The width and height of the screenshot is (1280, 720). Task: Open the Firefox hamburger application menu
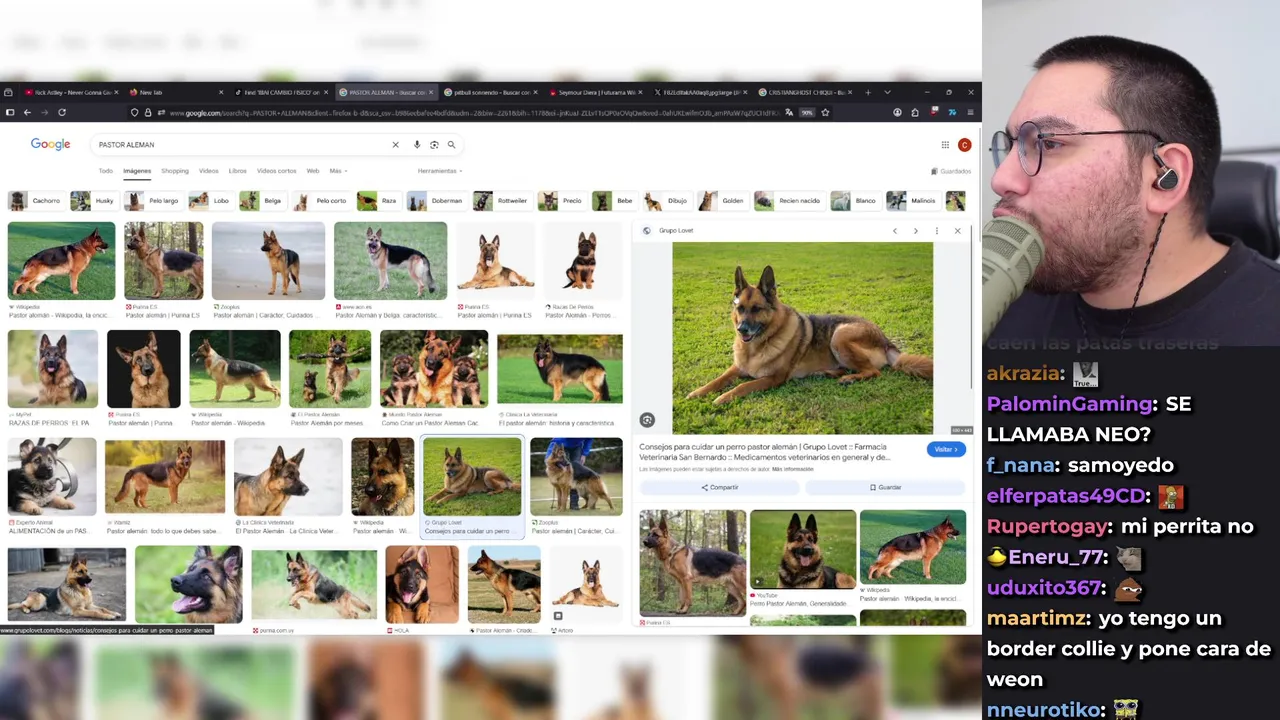pyautogui.click(x=970, y=112)
